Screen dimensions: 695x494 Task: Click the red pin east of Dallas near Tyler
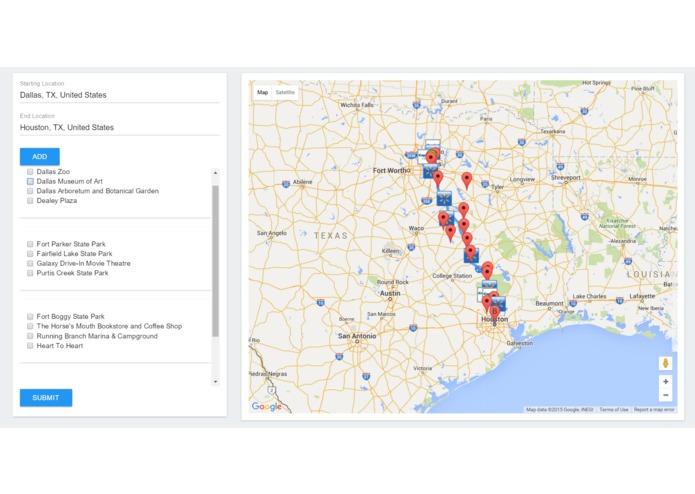point(466,181)
